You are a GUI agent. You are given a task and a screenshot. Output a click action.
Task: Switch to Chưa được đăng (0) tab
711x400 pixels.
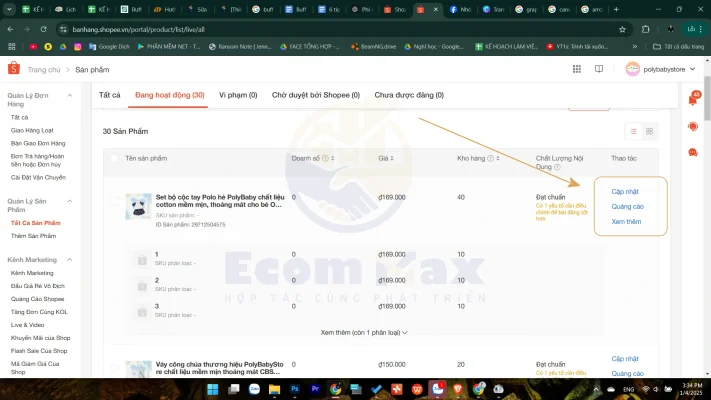[409, 95]
